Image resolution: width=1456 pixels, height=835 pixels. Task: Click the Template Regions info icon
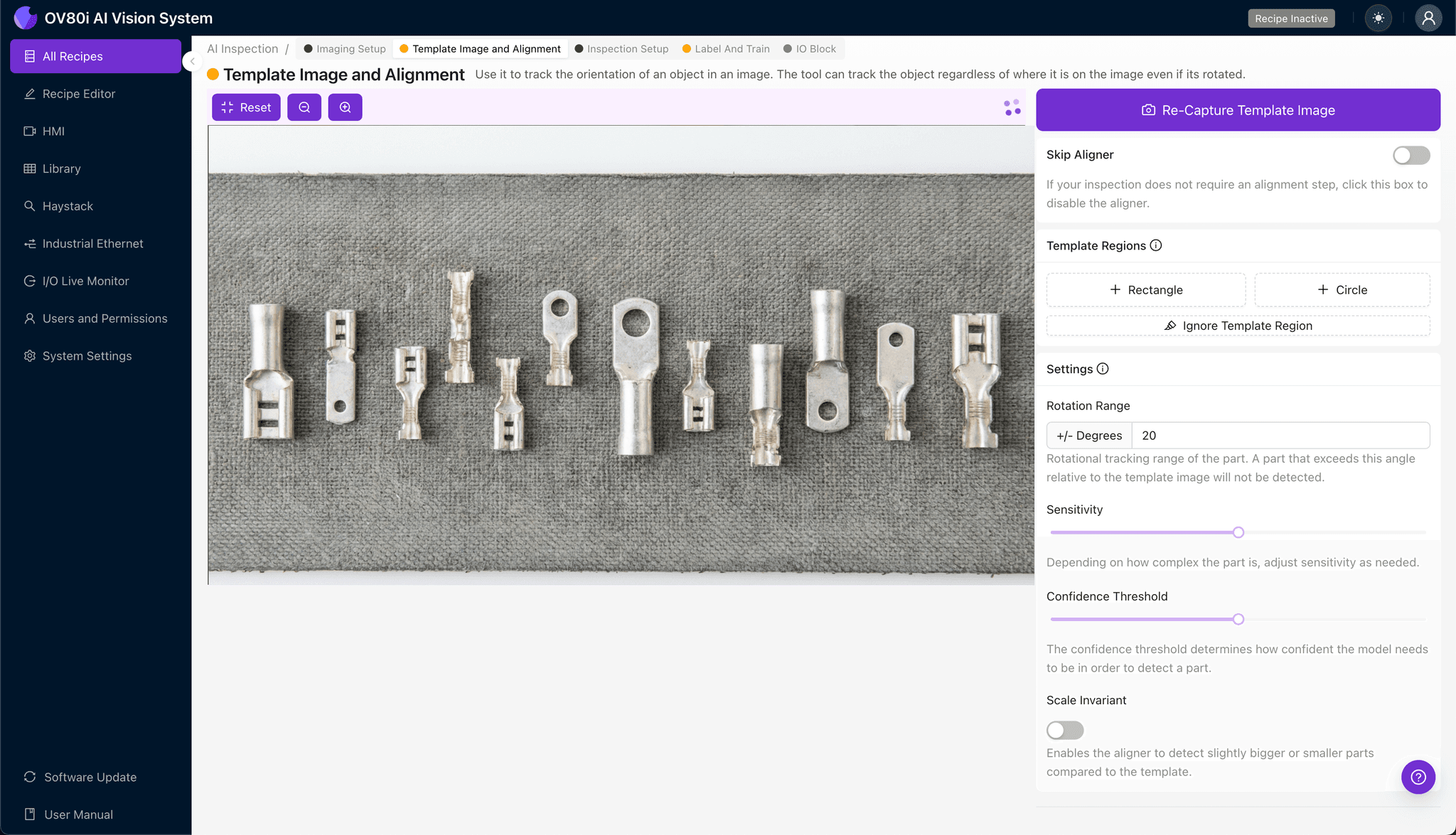[x=1156, y=245]
